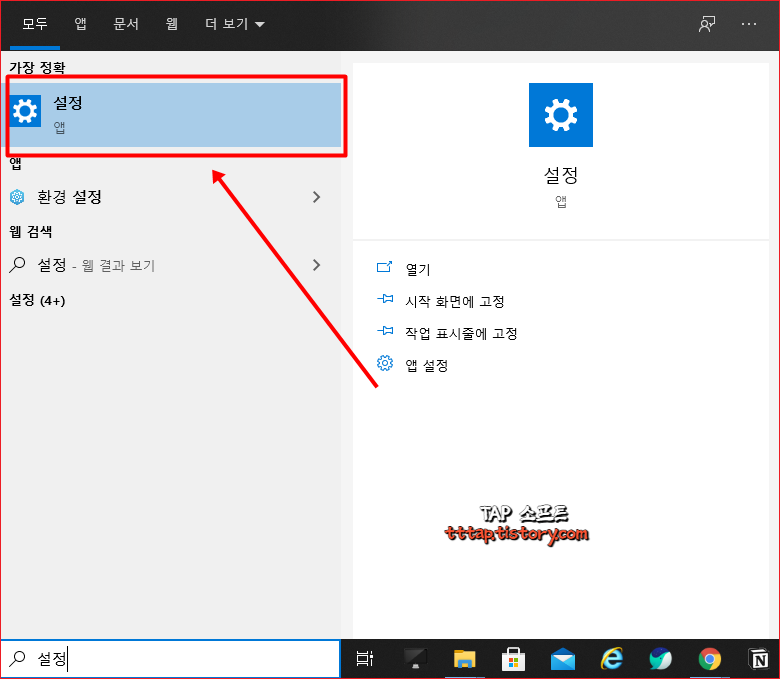Click the 웹 검색 section header
780x679 pixels.
tap(31, 231)
